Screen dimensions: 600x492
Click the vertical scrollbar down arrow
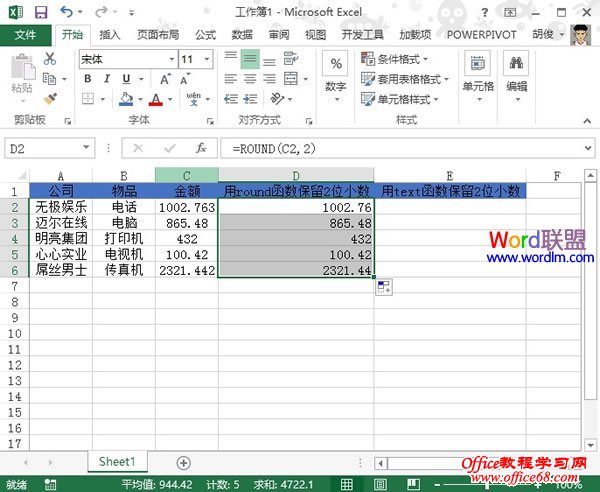pos(590,445)
